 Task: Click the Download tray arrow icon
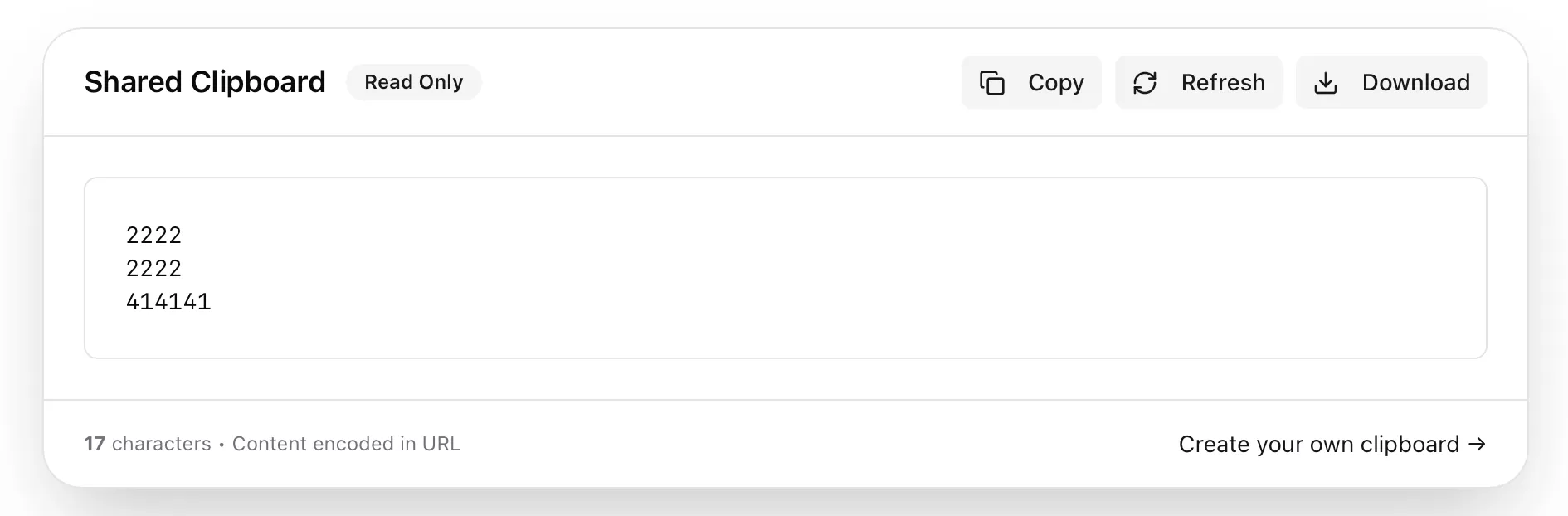click(1326, 83)
